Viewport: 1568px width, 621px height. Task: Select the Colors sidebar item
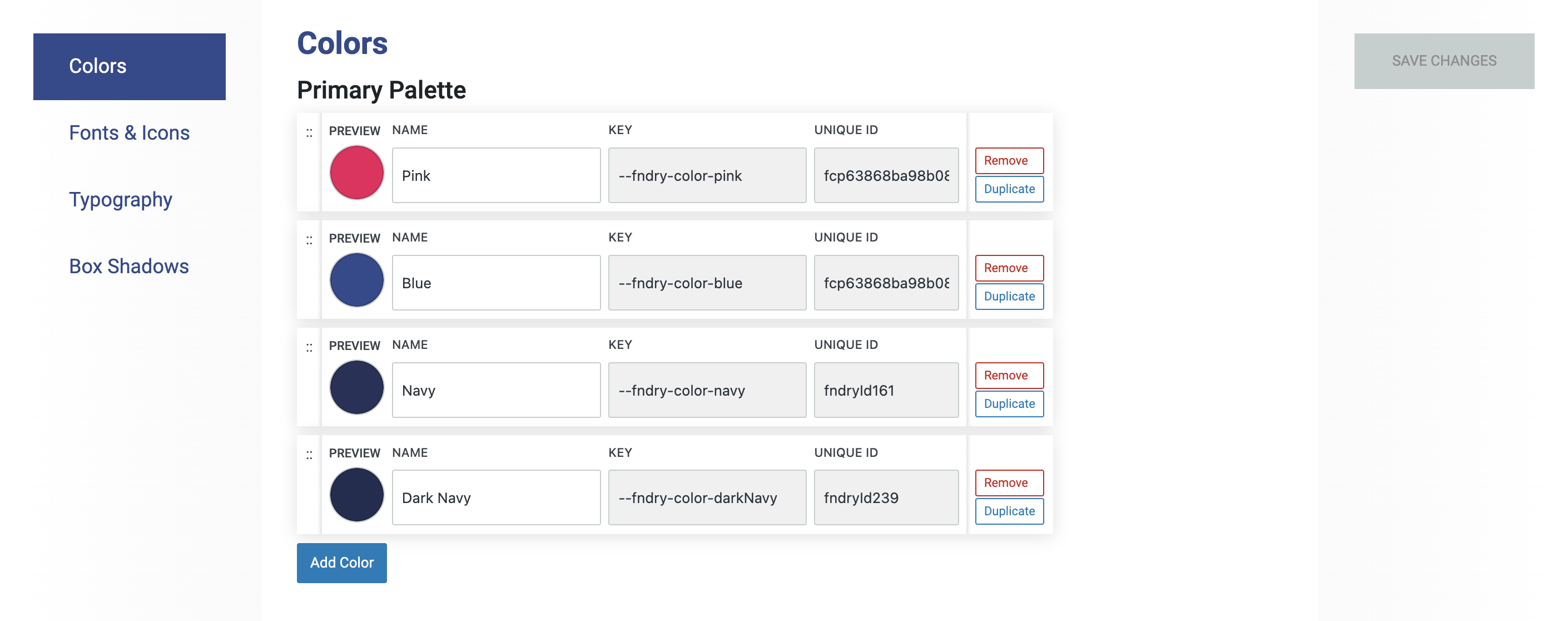pos(129,66)
